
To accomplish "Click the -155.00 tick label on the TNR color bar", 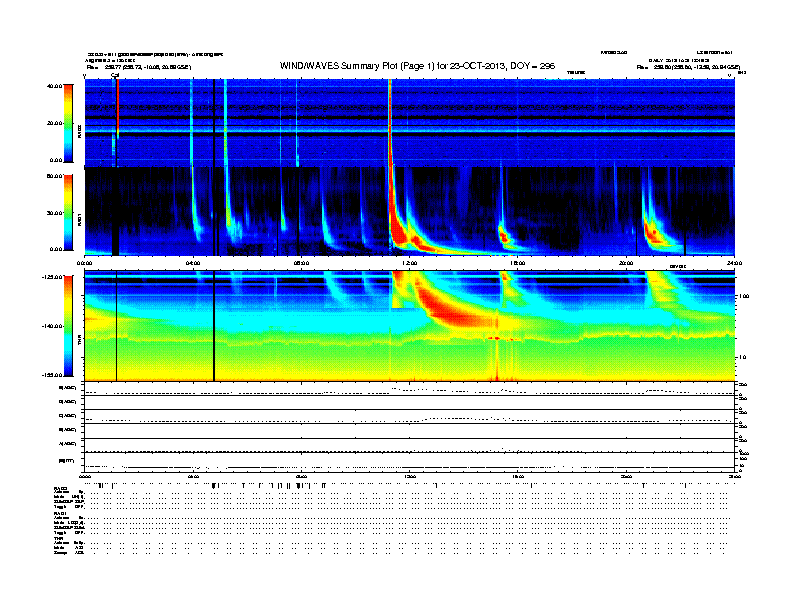I will 52,375.
